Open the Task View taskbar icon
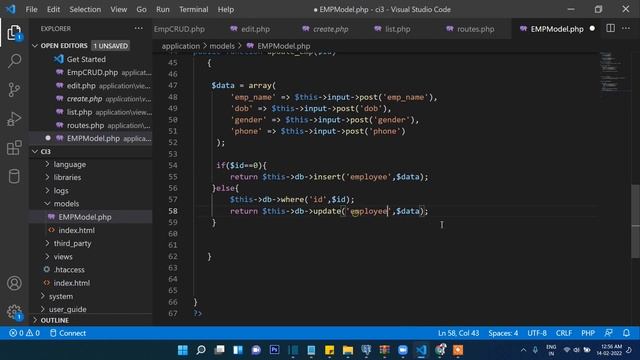The height and width of the screenshot is (360, 640). [x=220, y=350]
